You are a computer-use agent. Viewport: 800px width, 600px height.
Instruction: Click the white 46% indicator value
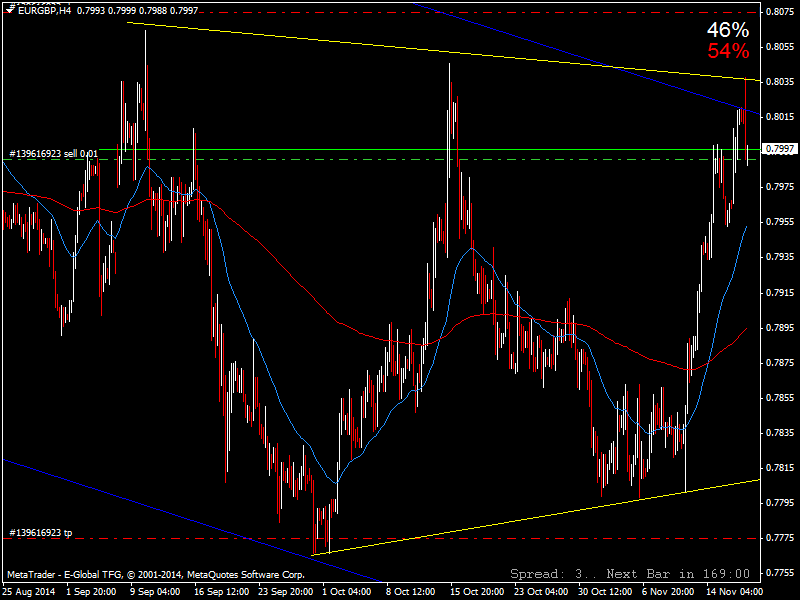pyautogui.click(x=728, y=30)
